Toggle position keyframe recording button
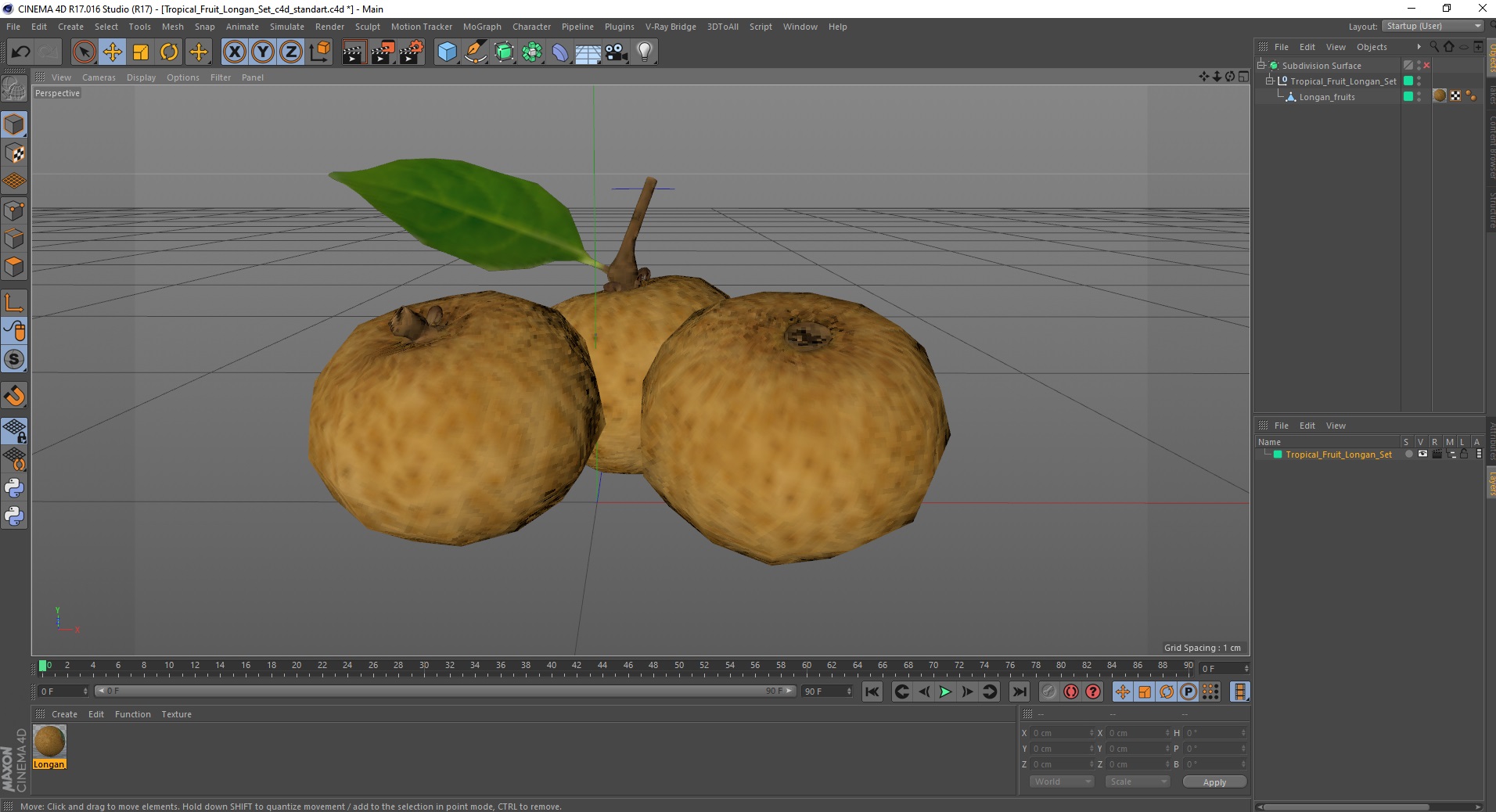 point(1122,692)
